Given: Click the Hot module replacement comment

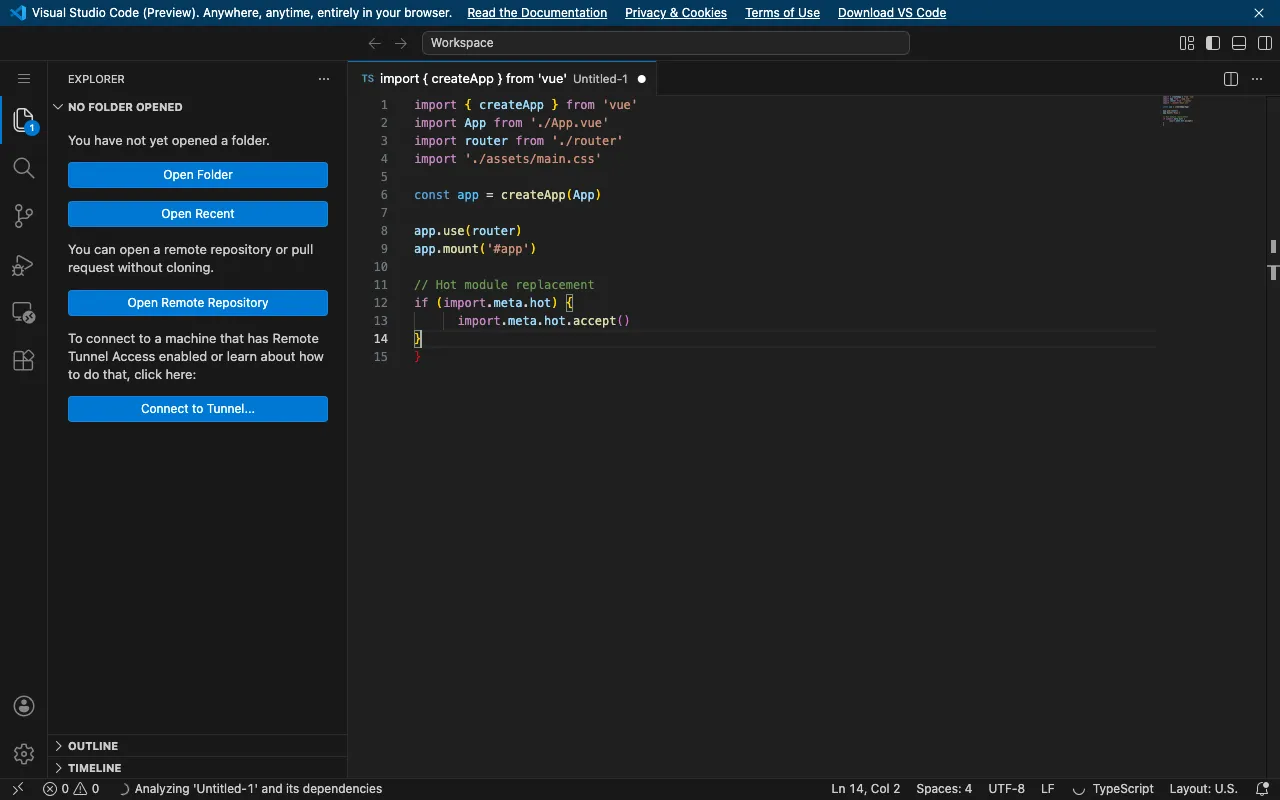Looking at the screenshot, I should point(504,285).
